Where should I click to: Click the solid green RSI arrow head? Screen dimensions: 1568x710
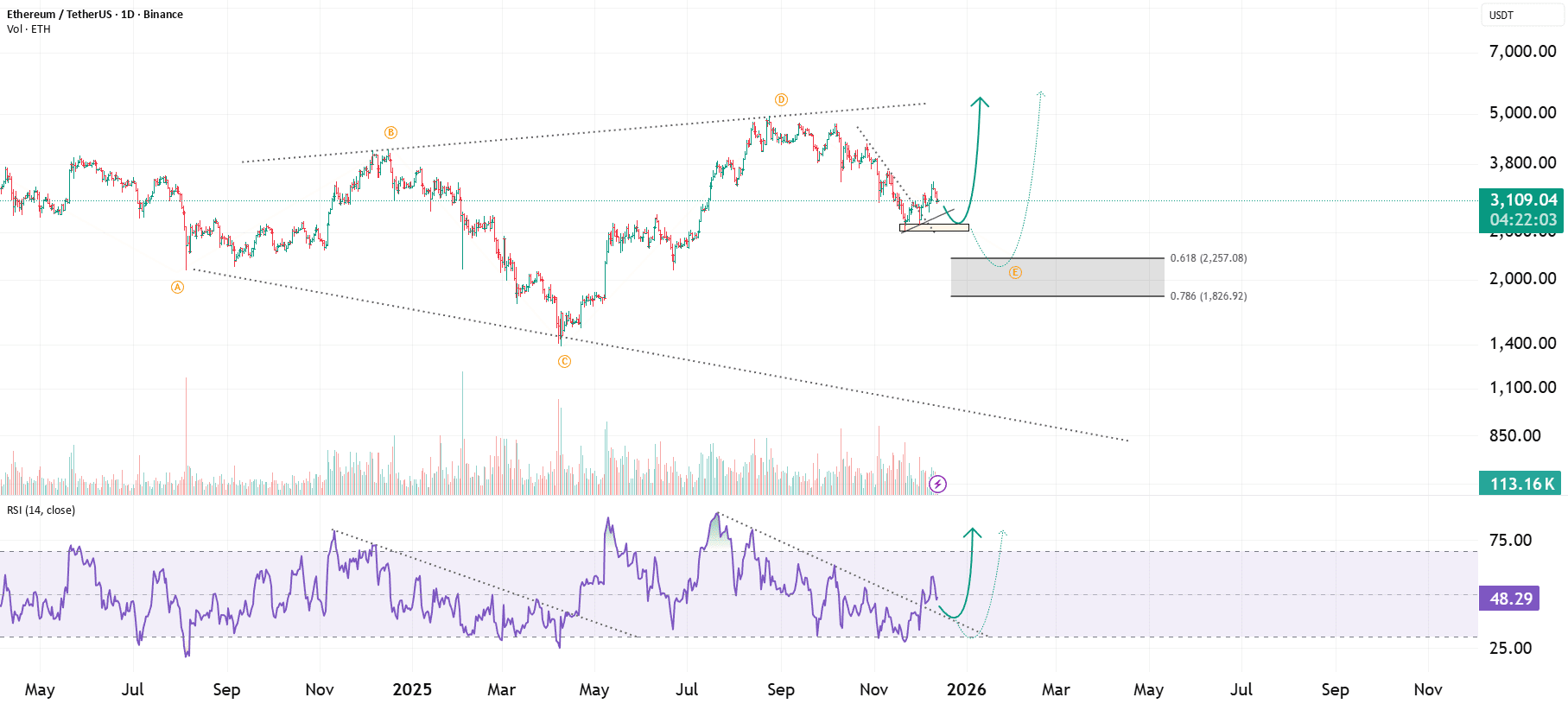973,533
